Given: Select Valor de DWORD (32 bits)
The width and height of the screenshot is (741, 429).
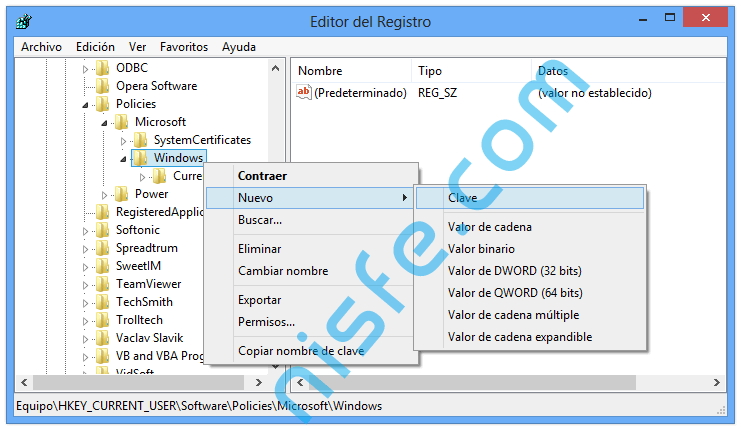Looking at the screenshot, I should point(514,271).
